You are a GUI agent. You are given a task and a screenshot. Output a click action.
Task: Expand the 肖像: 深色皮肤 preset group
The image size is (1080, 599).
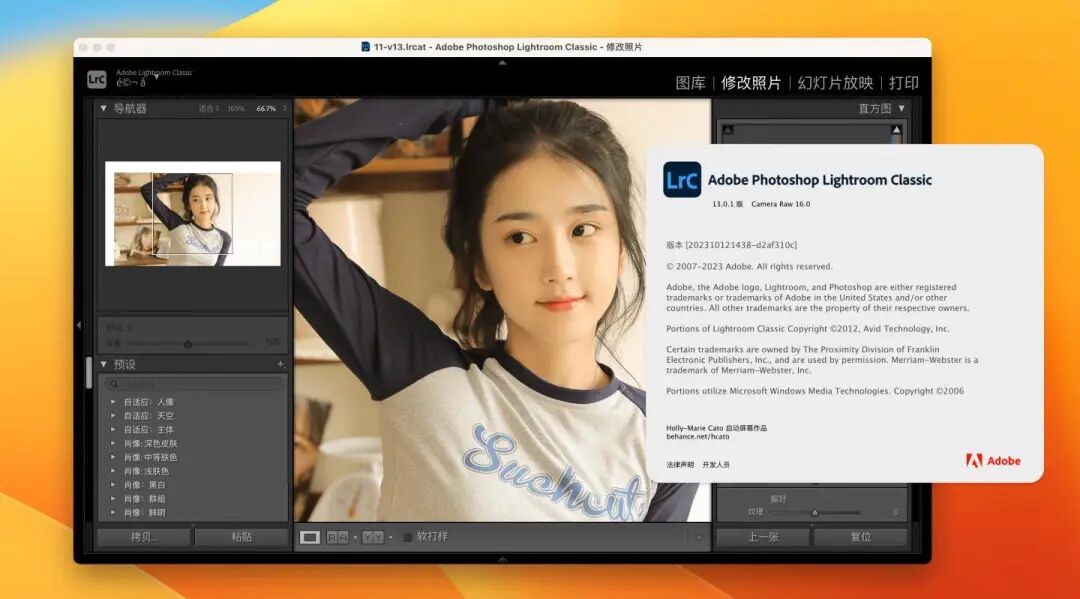(113, 443)
